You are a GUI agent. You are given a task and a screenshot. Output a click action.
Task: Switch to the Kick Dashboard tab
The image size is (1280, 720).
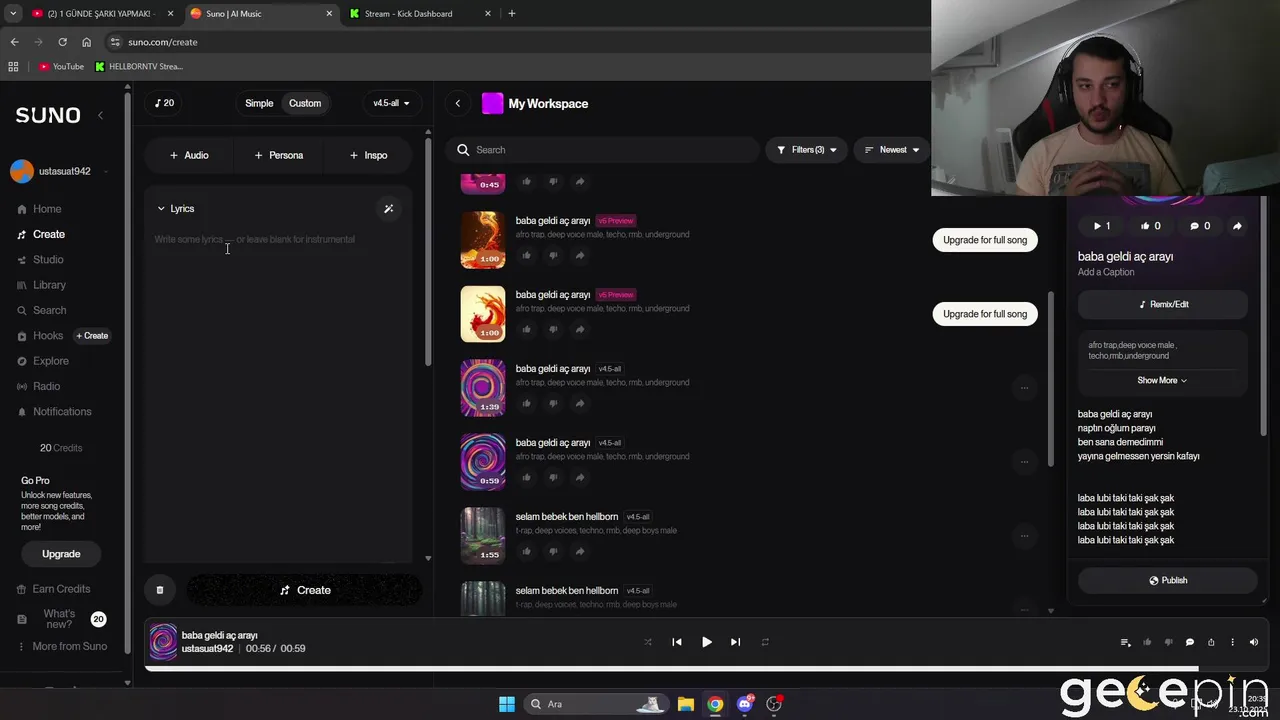click(420, 13)
